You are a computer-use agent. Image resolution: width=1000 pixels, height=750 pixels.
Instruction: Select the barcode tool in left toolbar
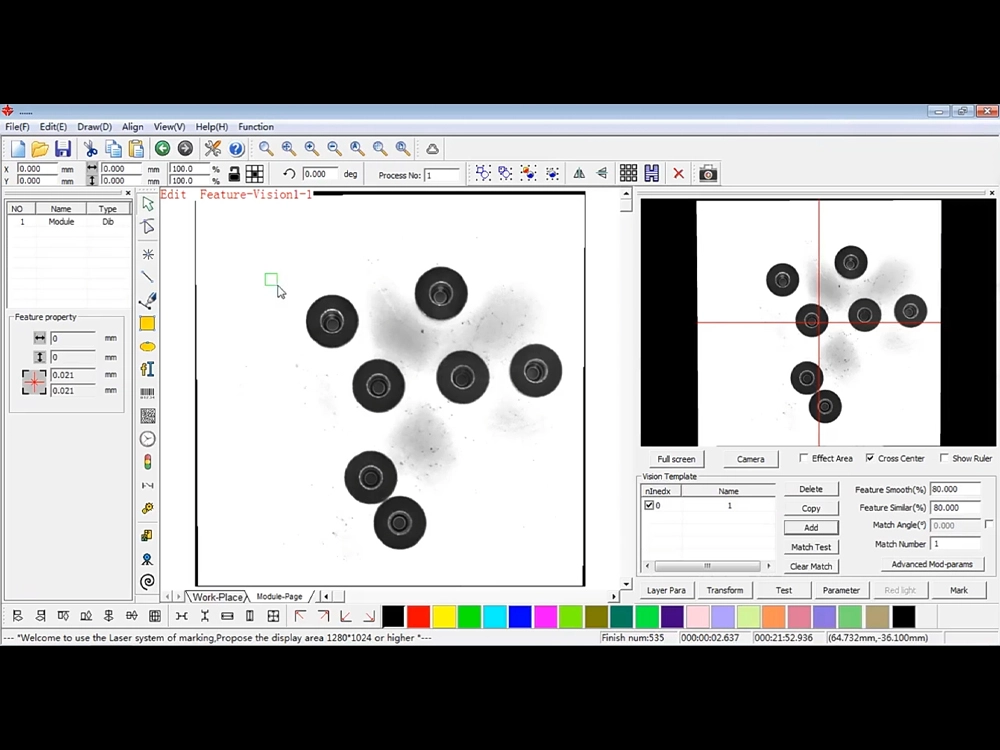pos(148,393)
